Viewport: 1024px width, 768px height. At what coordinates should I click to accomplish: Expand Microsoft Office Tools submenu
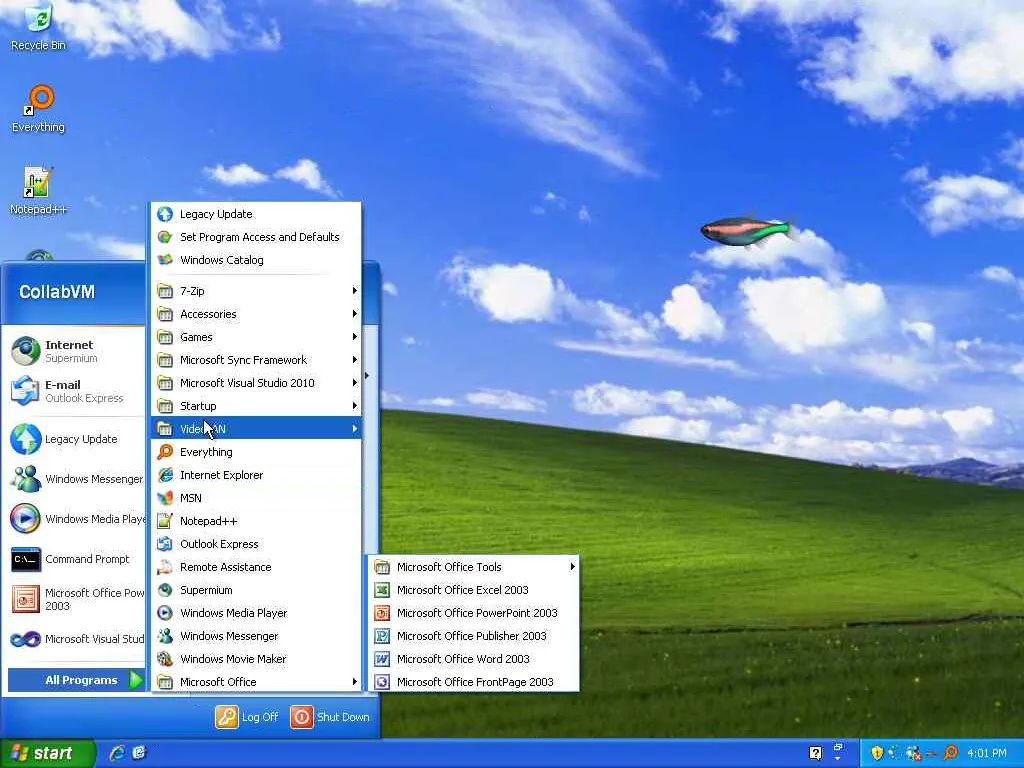point(473,567)
